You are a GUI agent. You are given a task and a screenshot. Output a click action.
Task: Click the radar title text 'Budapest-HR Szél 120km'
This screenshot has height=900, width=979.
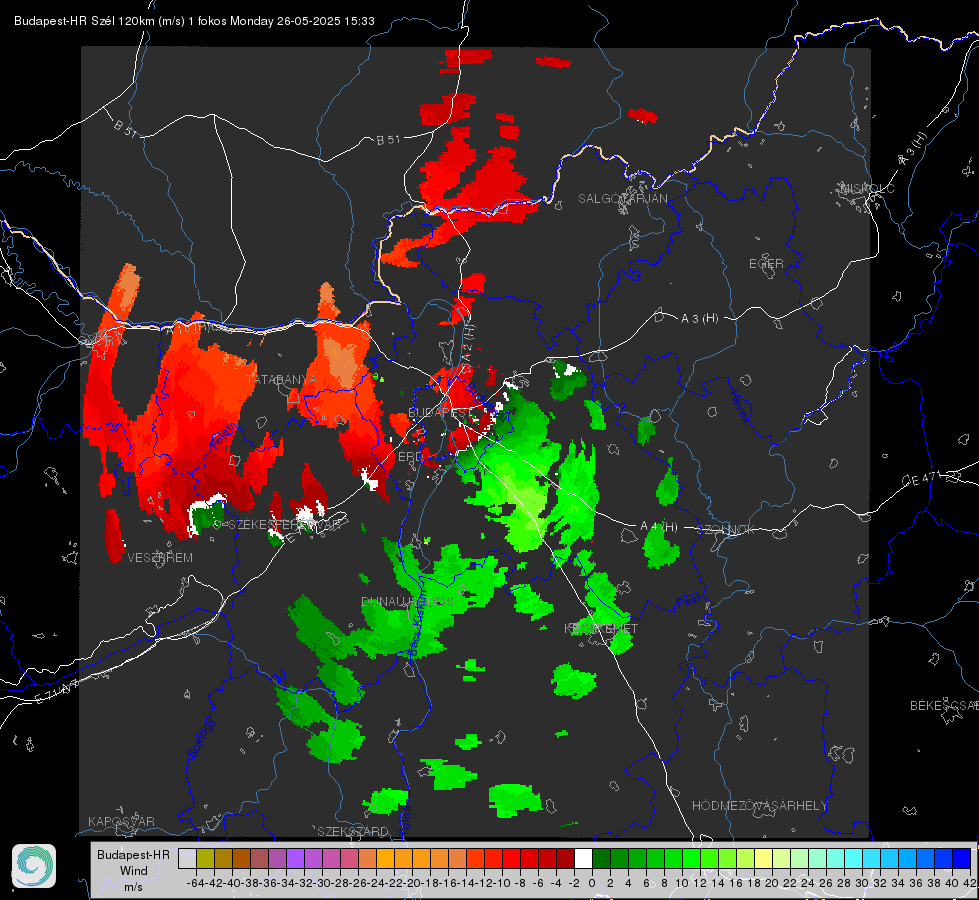84,21
